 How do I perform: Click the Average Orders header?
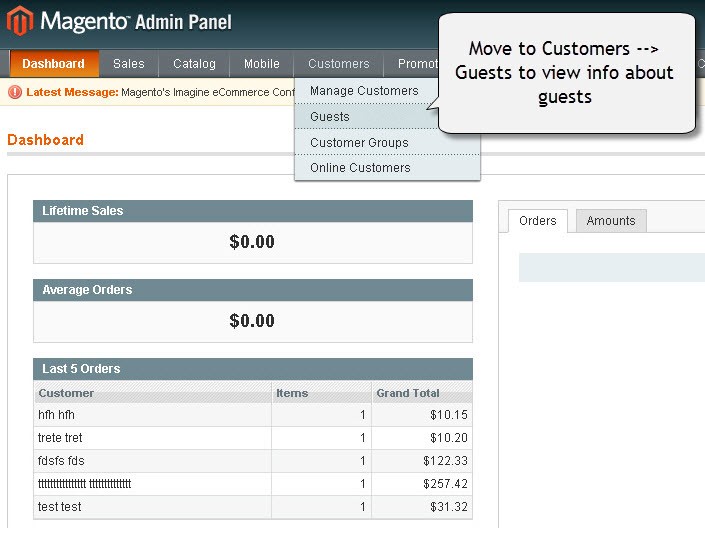pyautogui.click(x=253, y=290)
